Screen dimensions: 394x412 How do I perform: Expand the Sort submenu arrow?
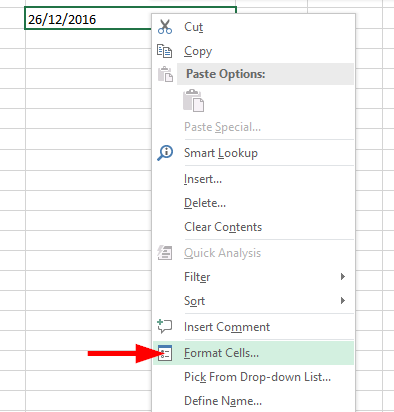[x=343, y=301]
